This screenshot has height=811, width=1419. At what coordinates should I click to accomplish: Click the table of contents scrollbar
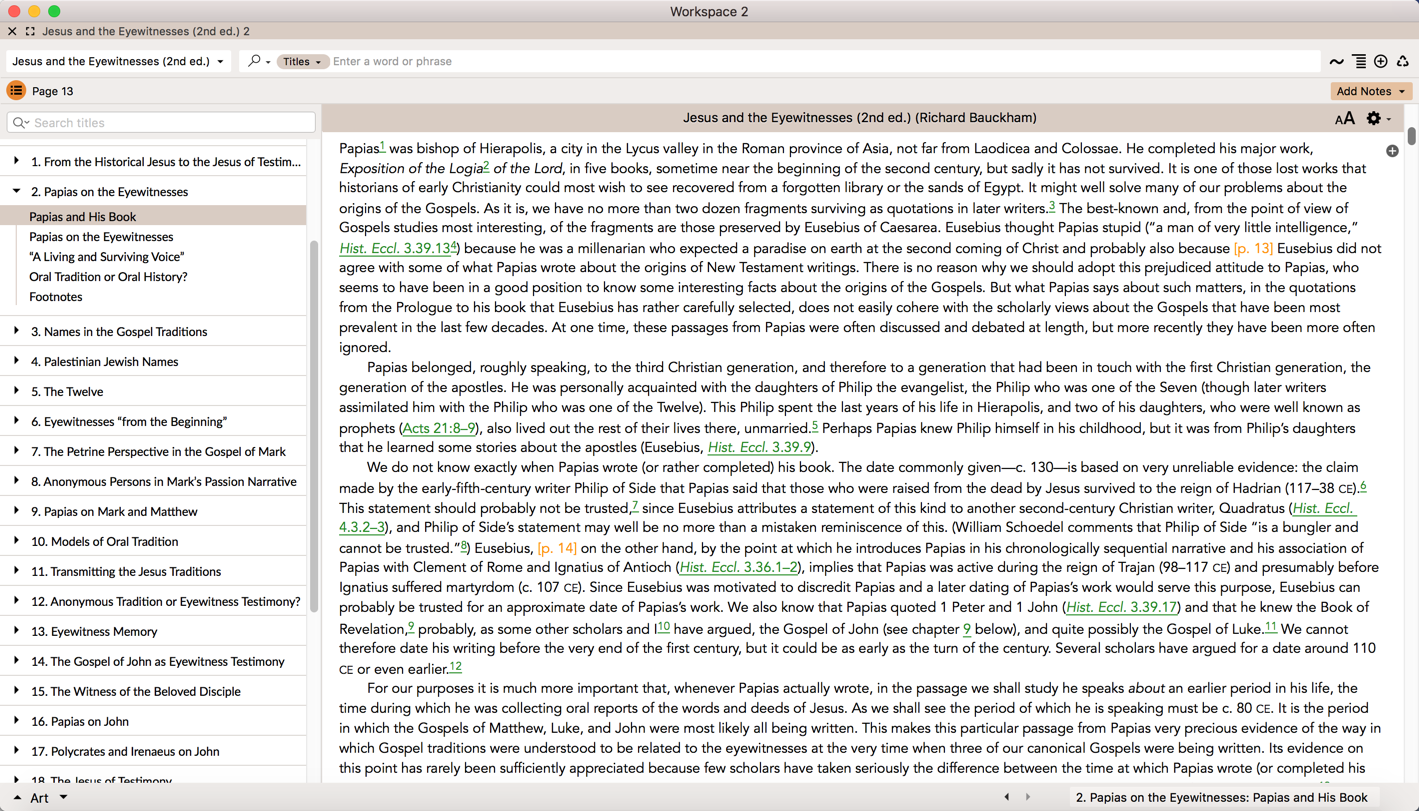(314, 426)
